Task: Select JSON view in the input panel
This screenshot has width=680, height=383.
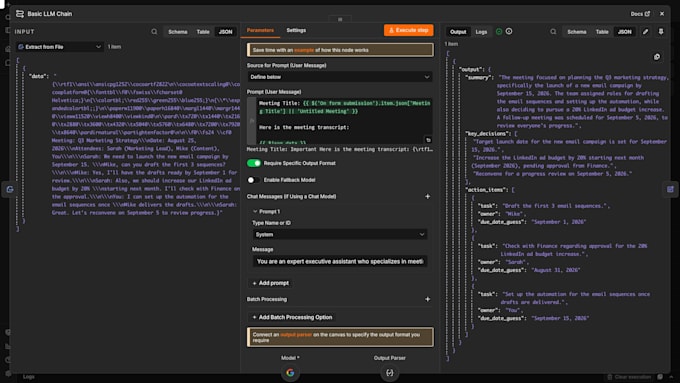Action: pyautogui.click(x=225, y=32)
